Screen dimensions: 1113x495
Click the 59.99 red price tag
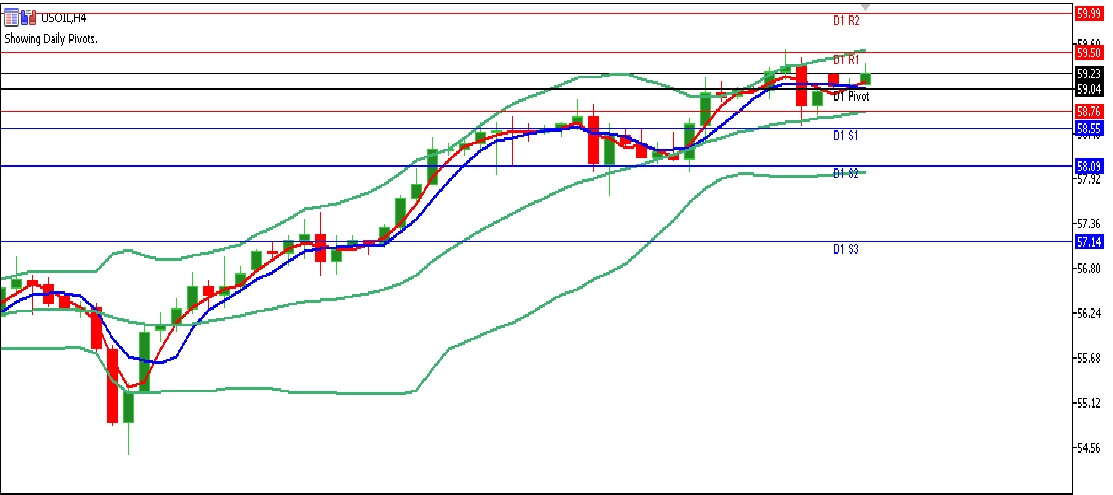1088,13
